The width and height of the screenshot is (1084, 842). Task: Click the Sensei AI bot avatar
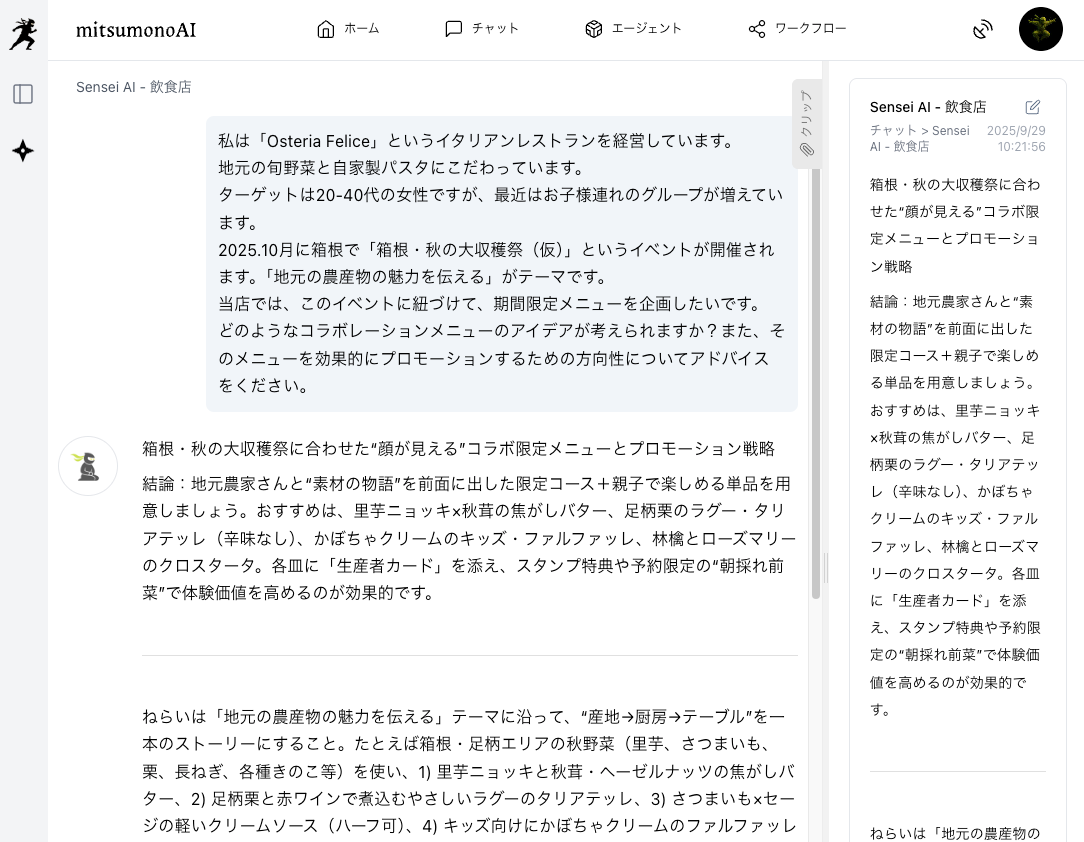[x=88, y=466]
